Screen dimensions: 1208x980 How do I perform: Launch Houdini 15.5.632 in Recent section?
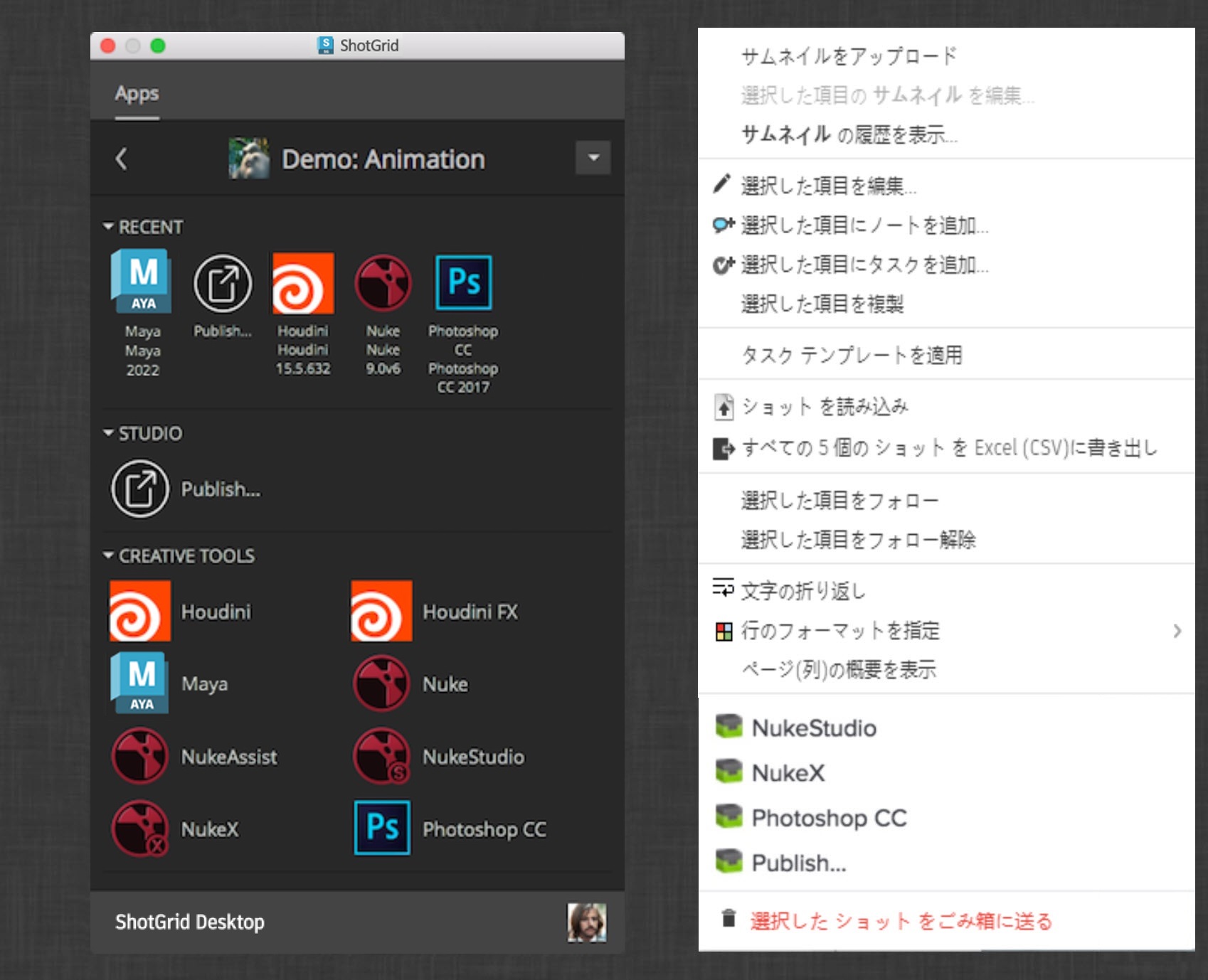[x=303, y=283]
